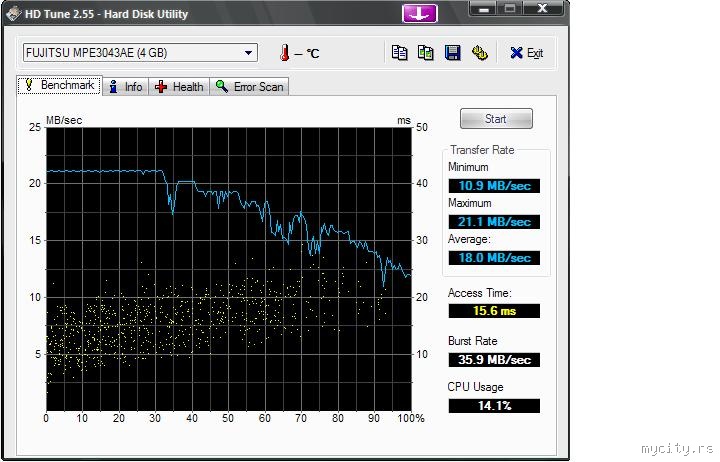
Task: Click the Average transfer rate value
Action: [494, 258]
